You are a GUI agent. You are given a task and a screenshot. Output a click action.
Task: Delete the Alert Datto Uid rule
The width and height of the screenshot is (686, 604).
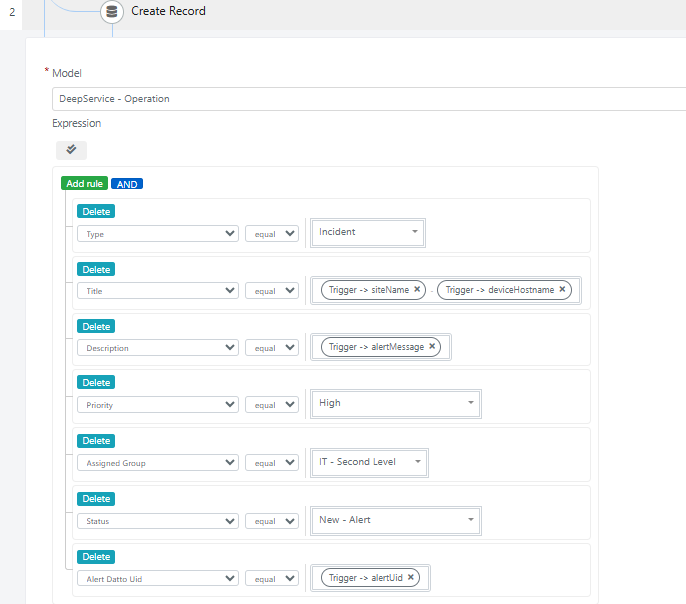pyautogui.click(x=96, y=557)
